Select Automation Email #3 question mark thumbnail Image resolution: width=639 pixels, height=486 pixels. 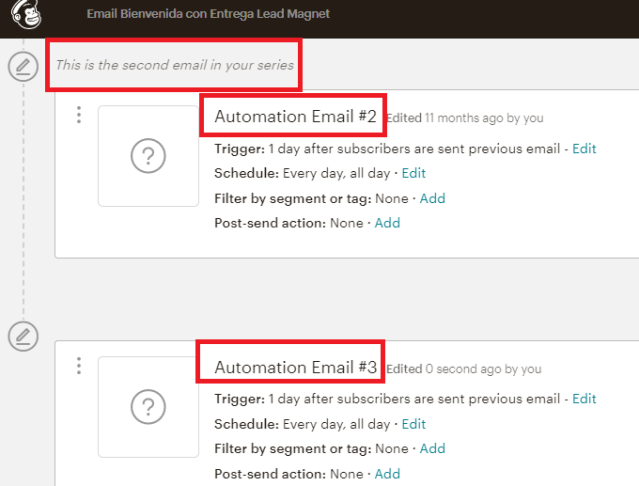(x=148, y=406)
